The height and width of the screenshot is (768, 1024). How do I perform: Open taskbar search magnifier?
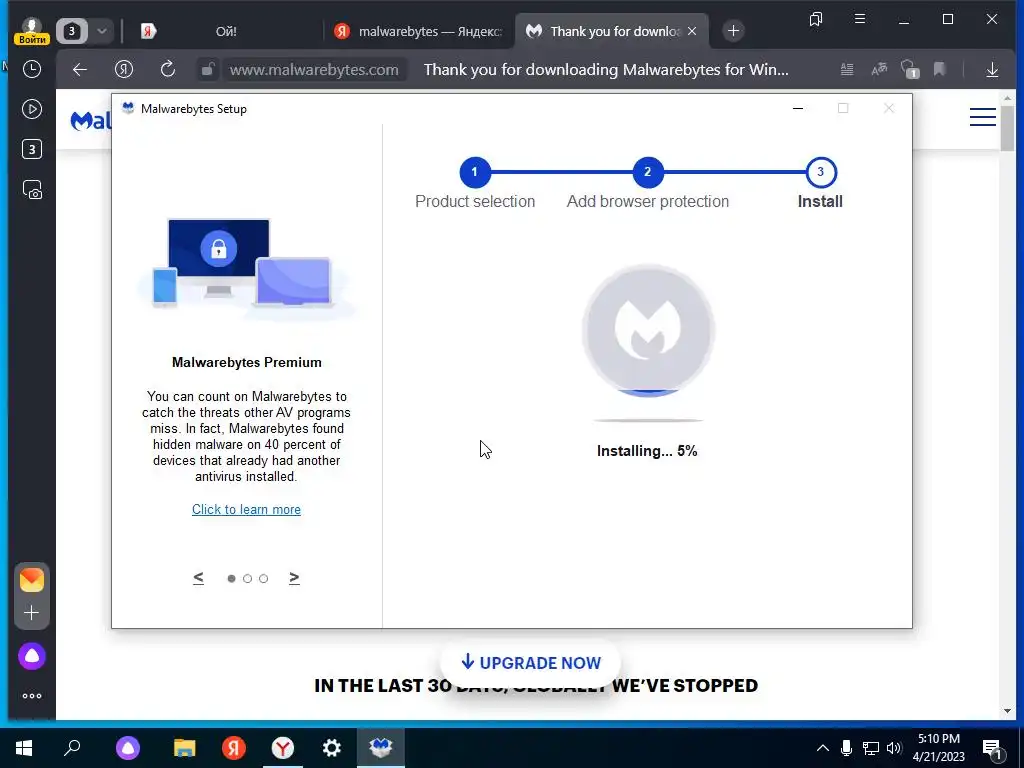[x=72, y=748]
